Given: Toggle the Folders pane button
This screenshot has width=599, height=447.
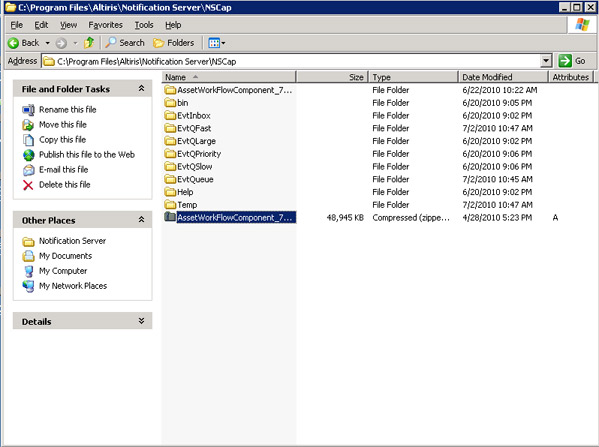Looking at the screenshot, I should pyautogui.click(x=174, y=43).
